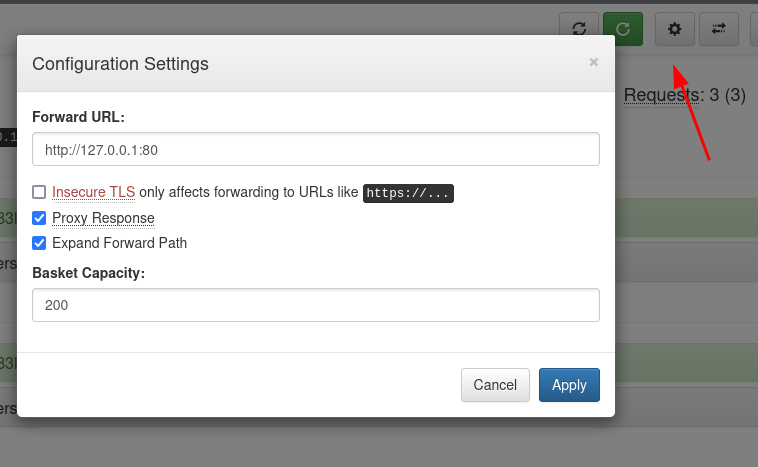Click the Forward URL field label

click(78, 117)
